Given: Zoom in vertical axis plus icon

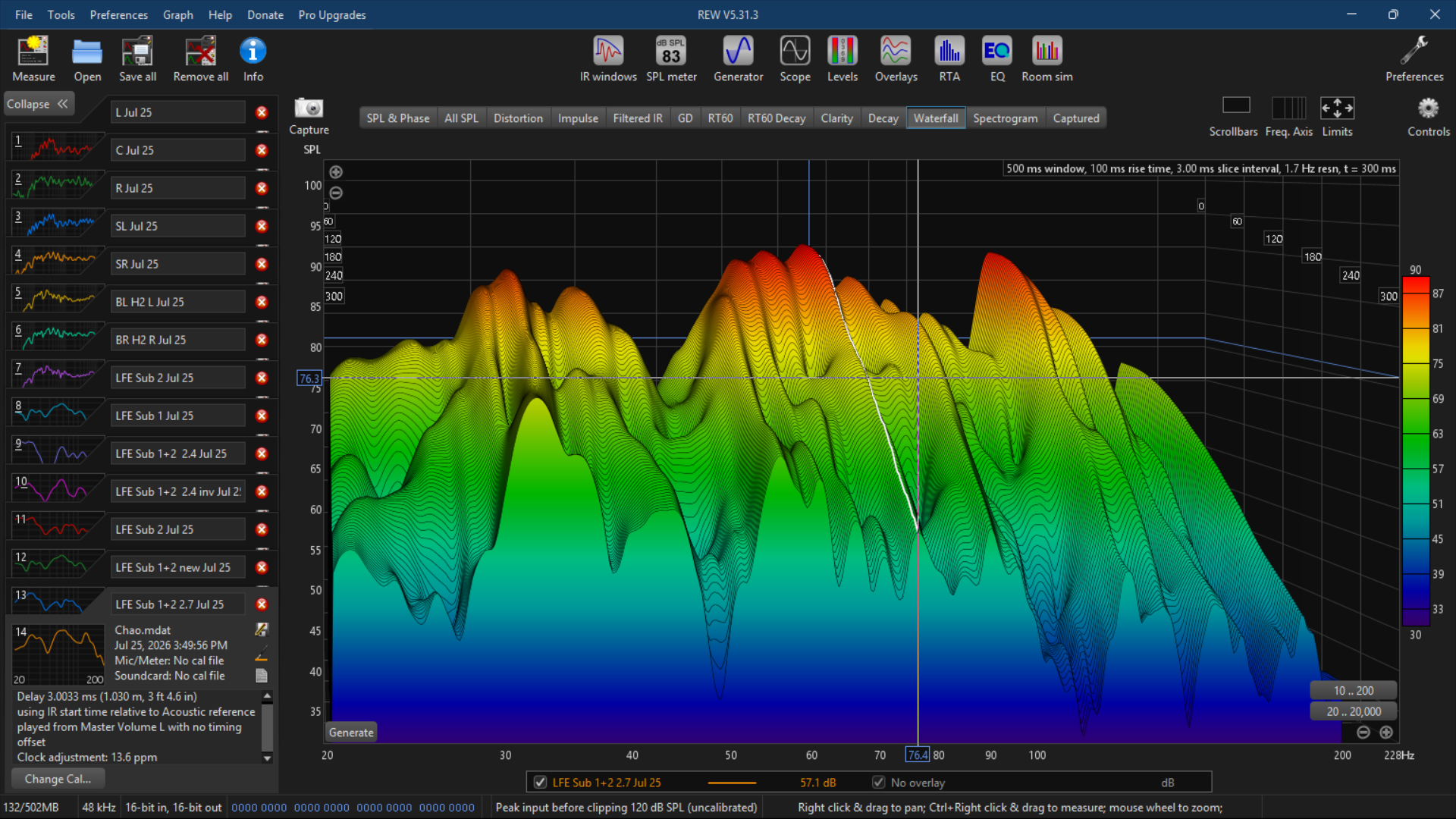Looking at the screenshot, I should click(336, 172).
